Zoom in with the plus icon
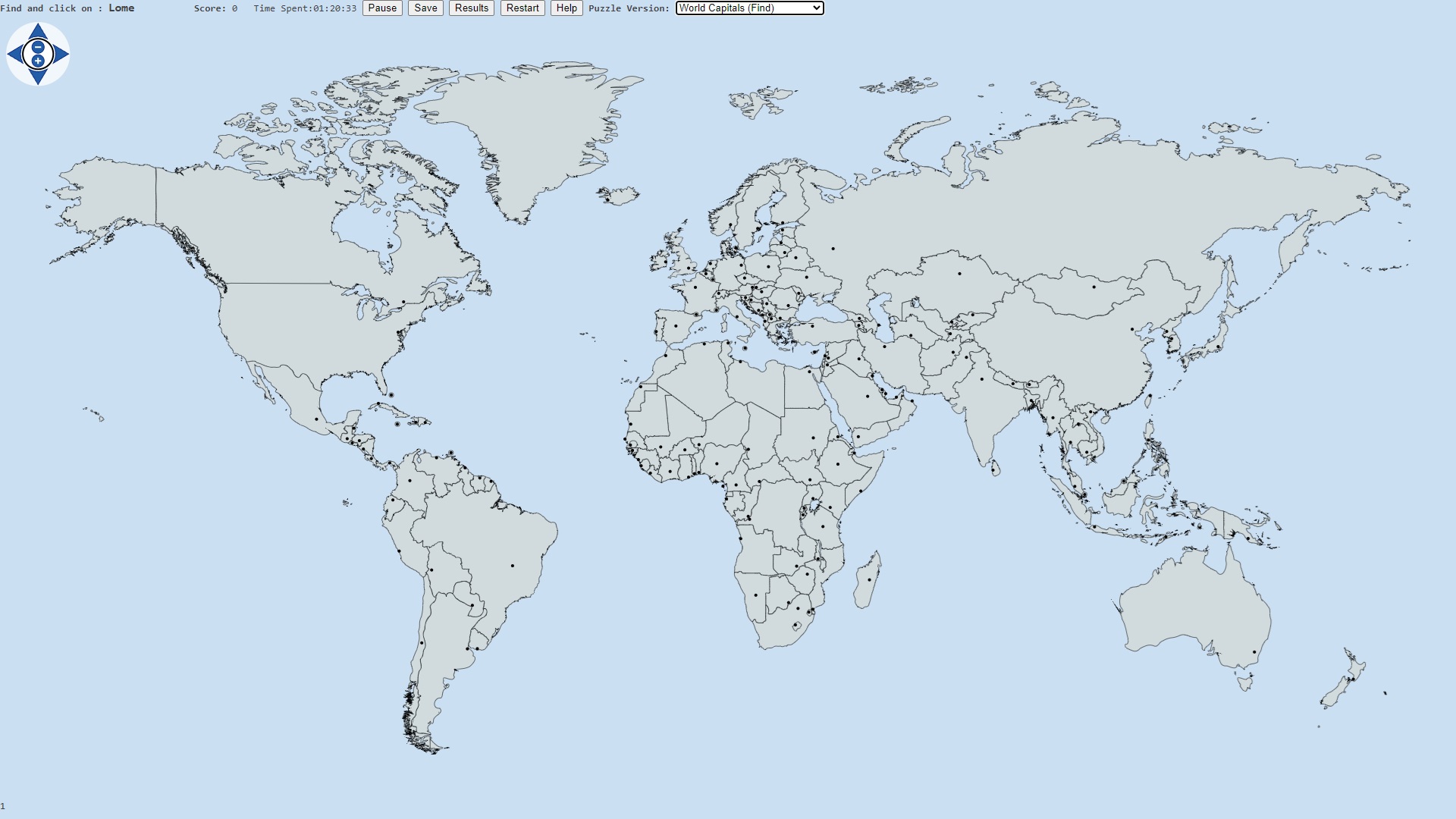This screenshot has width=1456, height=819. (x=38, y=61)
